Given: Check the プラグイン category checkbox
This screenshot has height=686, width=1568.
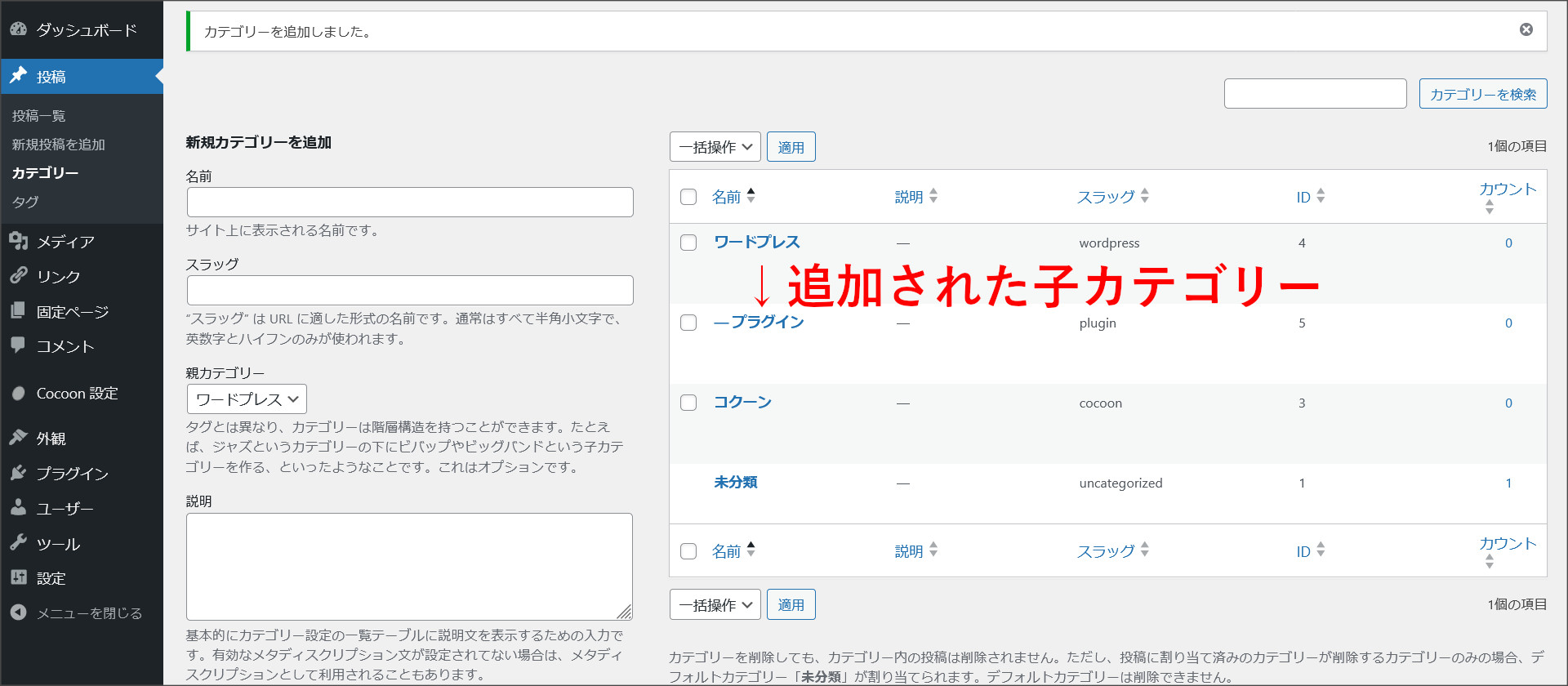Looking at the screenshot, I should pyautogui.click(x=688, y=323).
